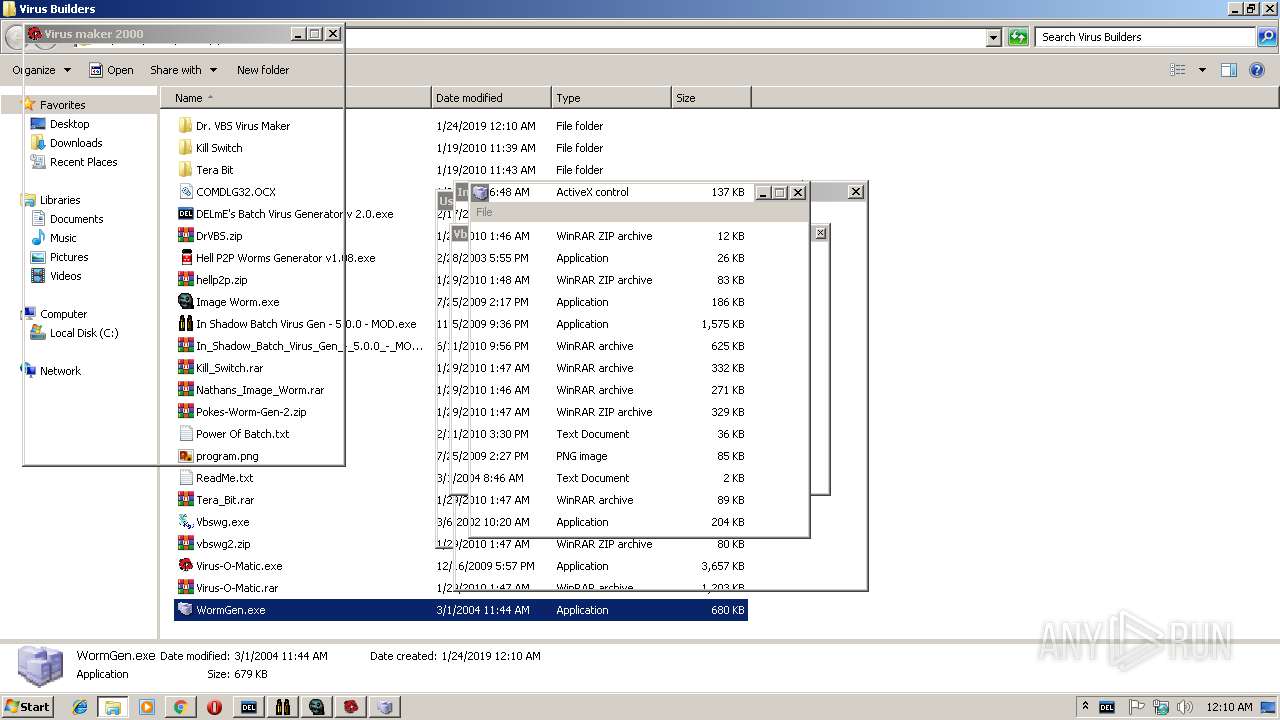Viewport: 1280px width, 720px height.
Task: Sort by the Size column header
Action: point(711,98)
